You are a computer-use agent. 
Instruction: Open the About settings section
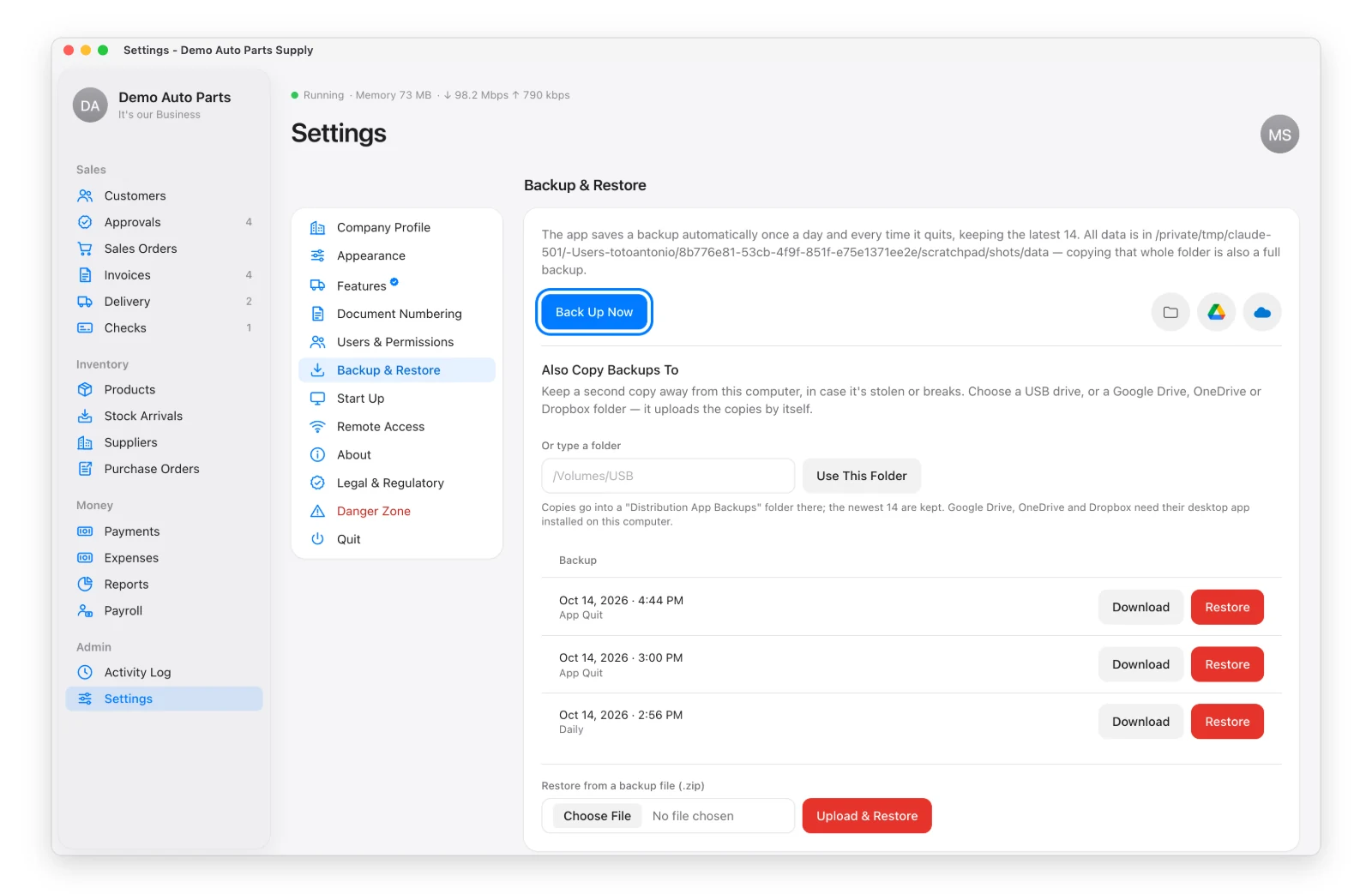point(397,454)
